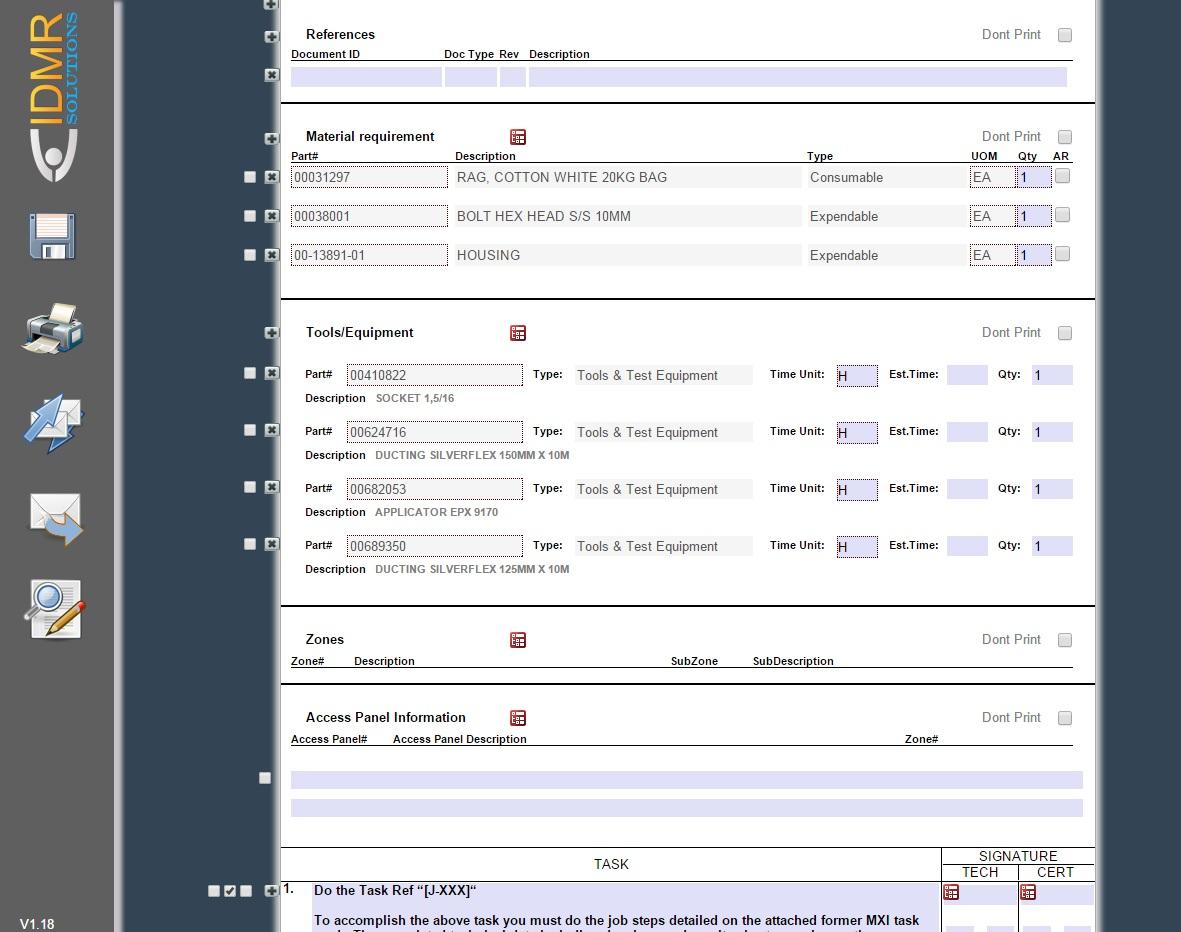The width and height of the screenshot is (1181, 932).
Task: Check AR box for BOLT HEX HEAD row
Action: tap(1062, 215)
